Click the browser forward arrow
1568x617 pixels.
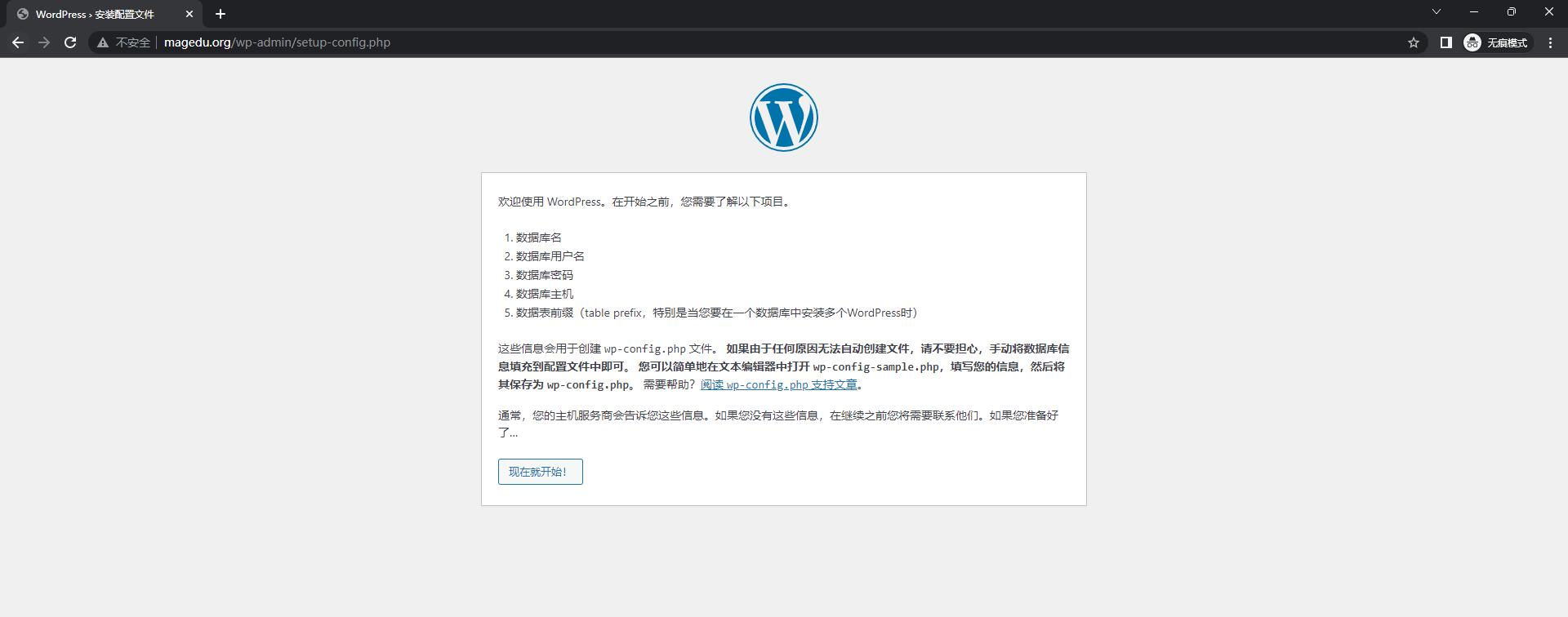coord(44,42)
